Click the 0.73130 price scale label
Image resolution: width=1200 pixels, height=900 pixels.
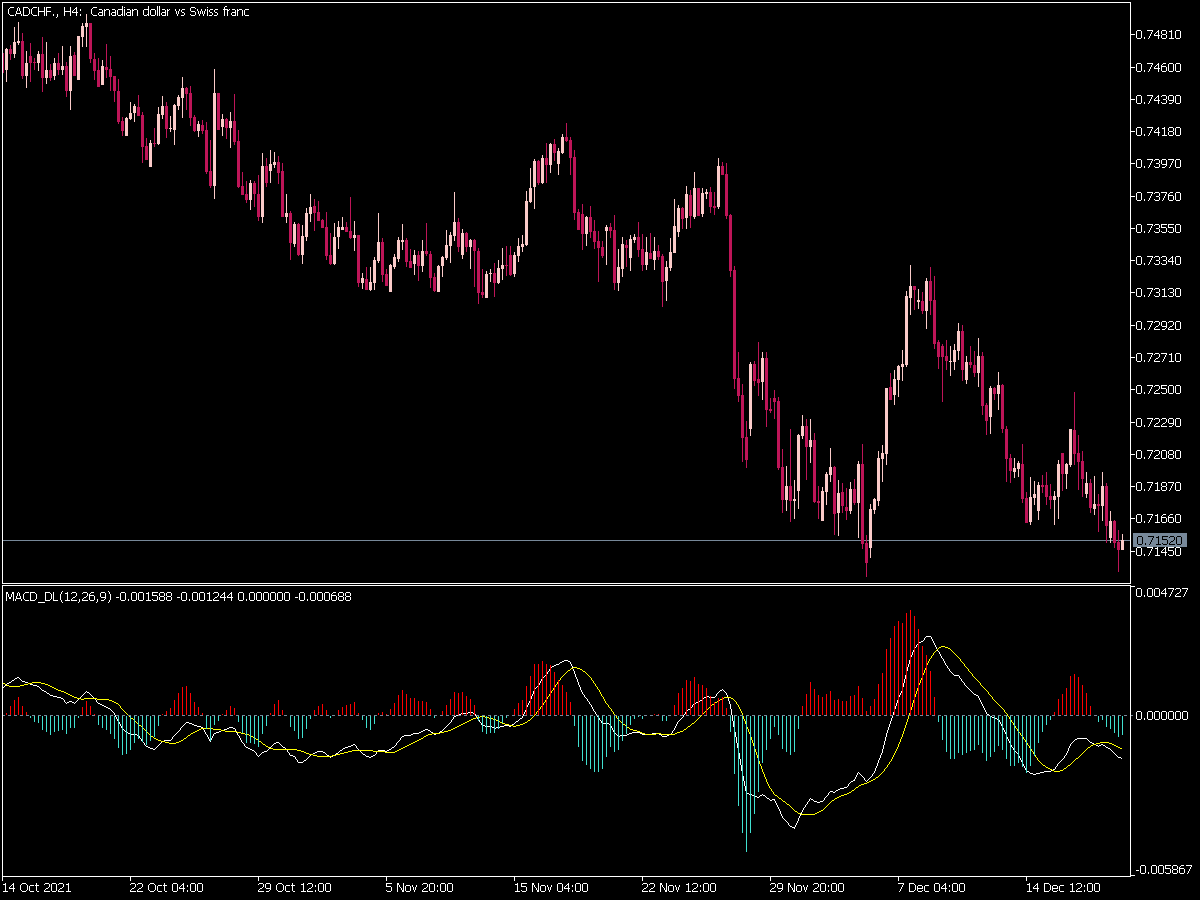tap(1160, 293)
